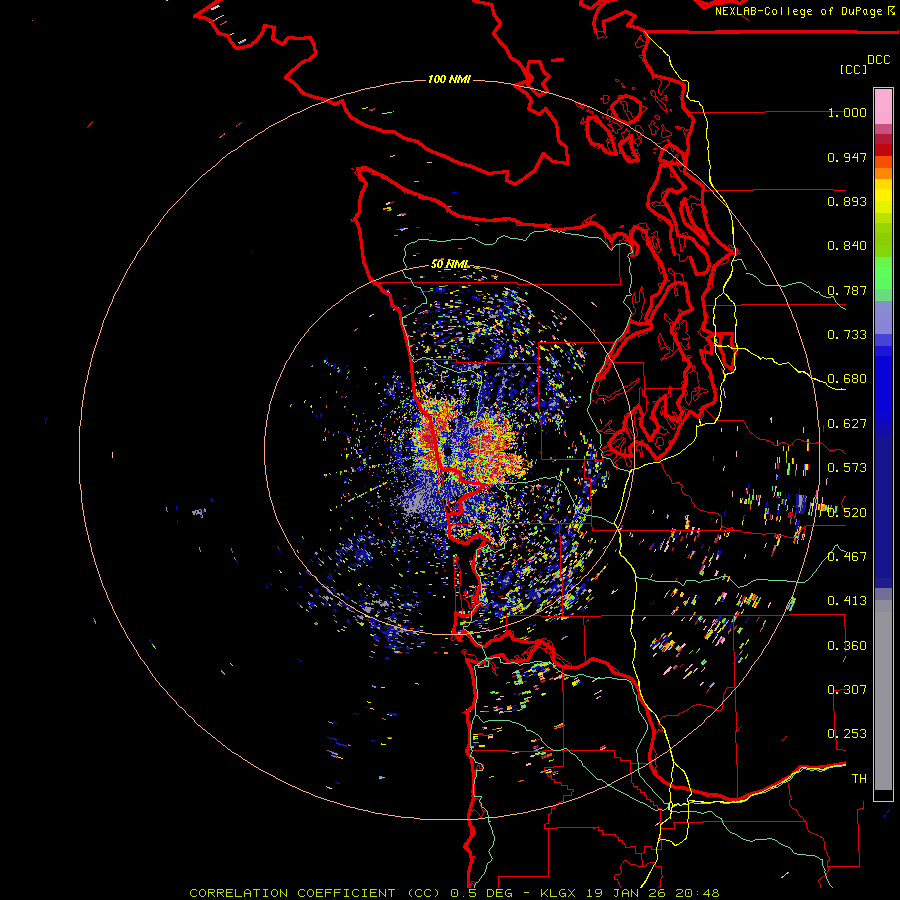900x900 pixels.
Task: Select the 0.627 legend value
Action: click(847, 424)
